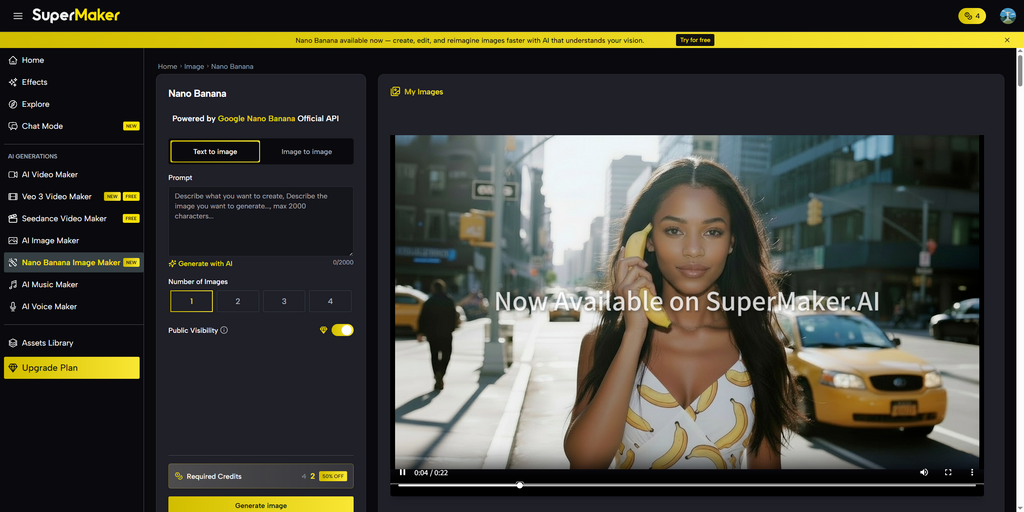Click the Home breadcrumb link

pos(167,67)
